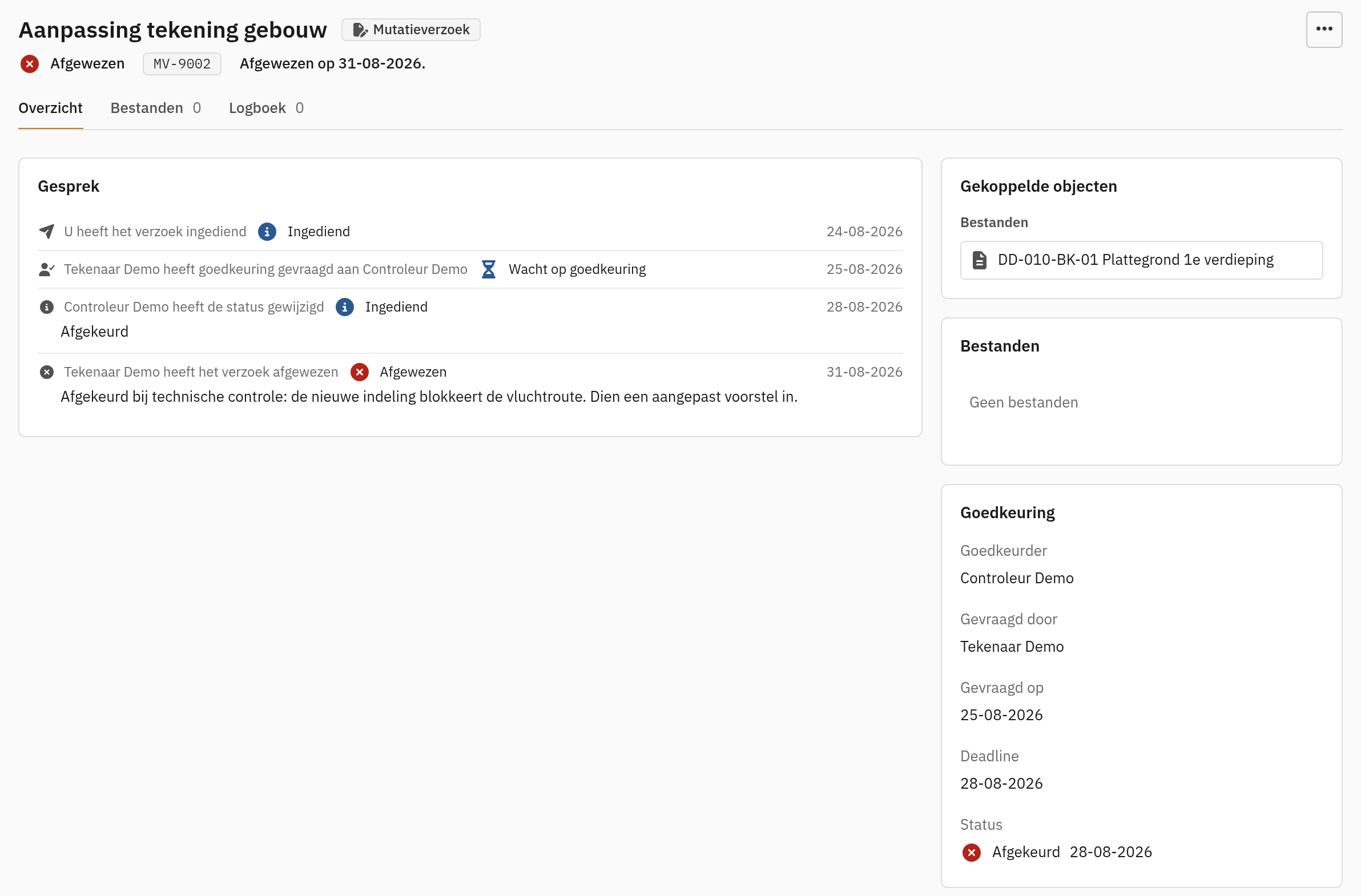Click the rejection reason message text

click(429, 397)
